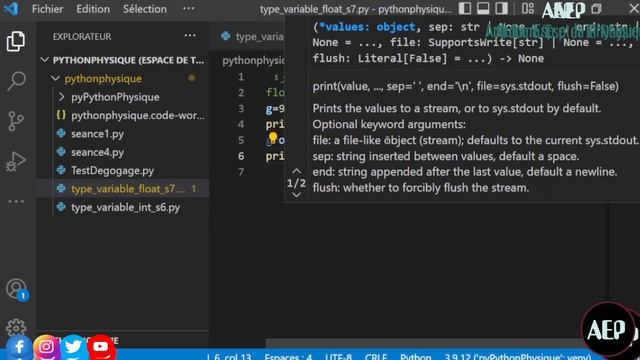Click the braces icon of code-workspace file
The height and width of the screenshot is (360, 640).
pos(61,115)
